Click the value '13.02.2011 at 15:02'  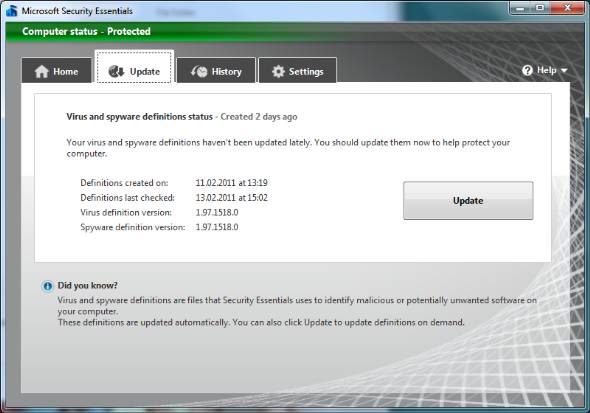point(232,197)
